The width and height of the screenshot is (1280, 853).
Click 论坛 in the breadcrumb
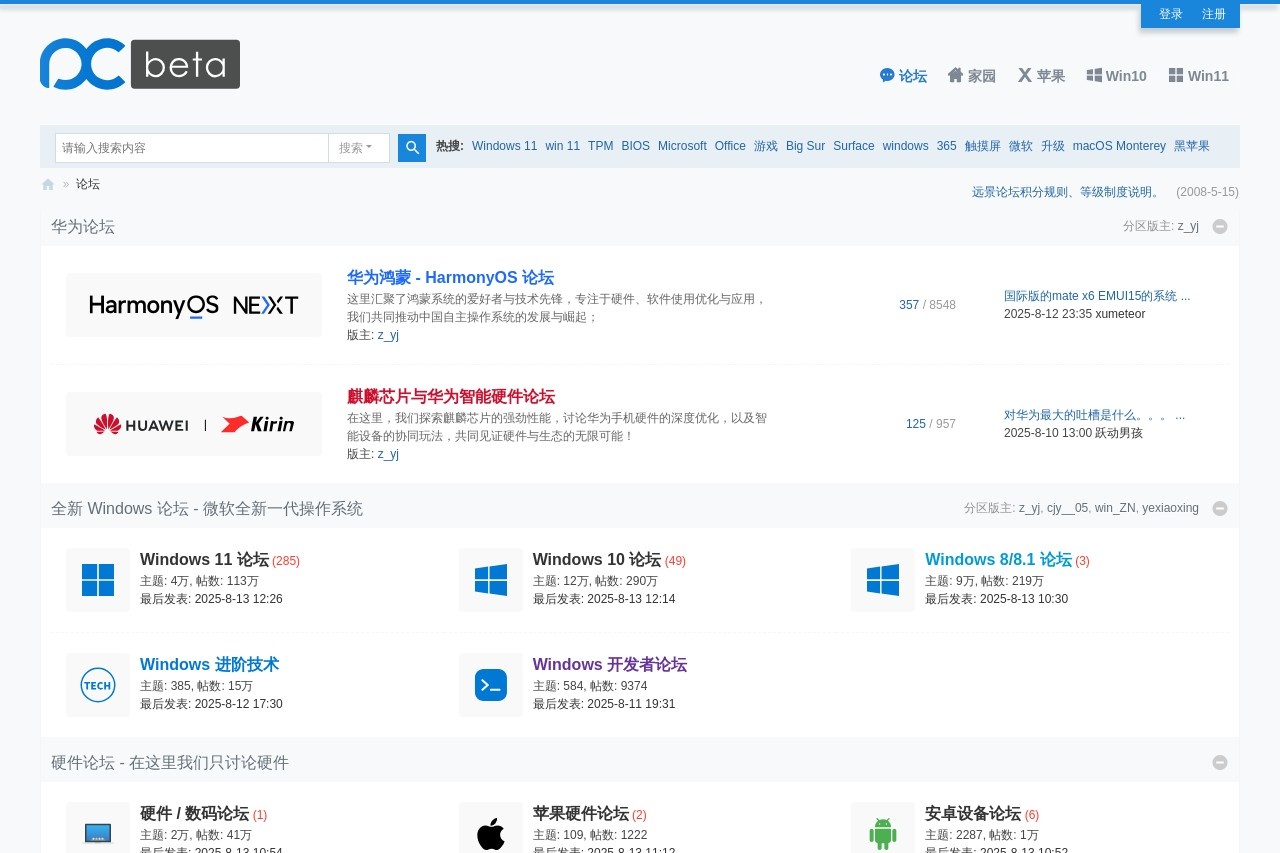[x=88, y=185]
